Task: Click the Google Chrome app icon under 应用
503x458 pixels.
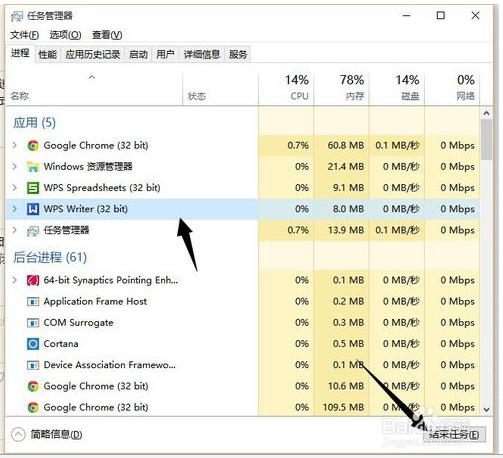Action: [x=33, y=146]
